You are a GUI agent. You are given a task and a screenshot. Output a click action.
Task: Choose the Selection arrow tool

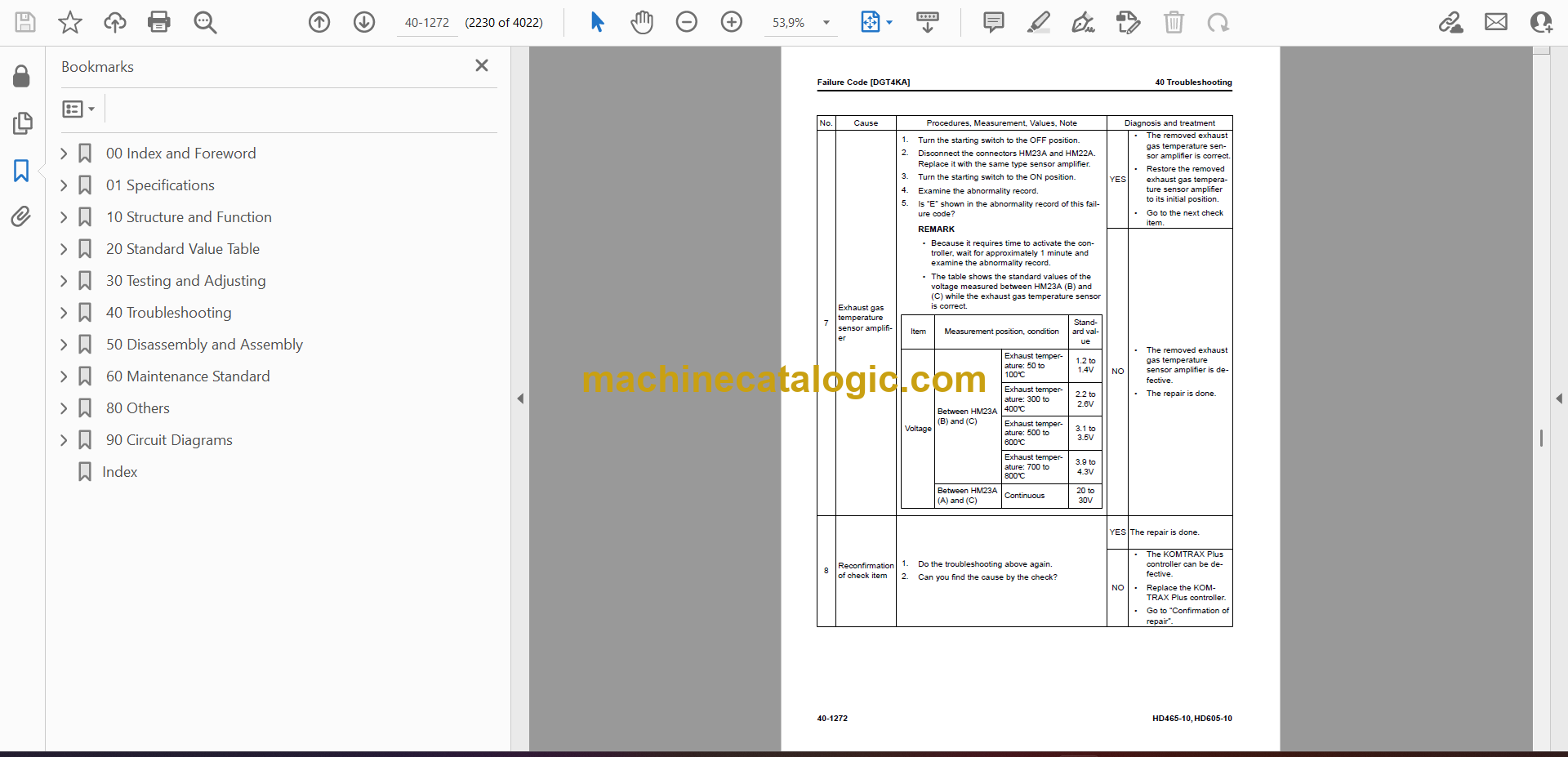pyautogui.click(x=597, y=22)
